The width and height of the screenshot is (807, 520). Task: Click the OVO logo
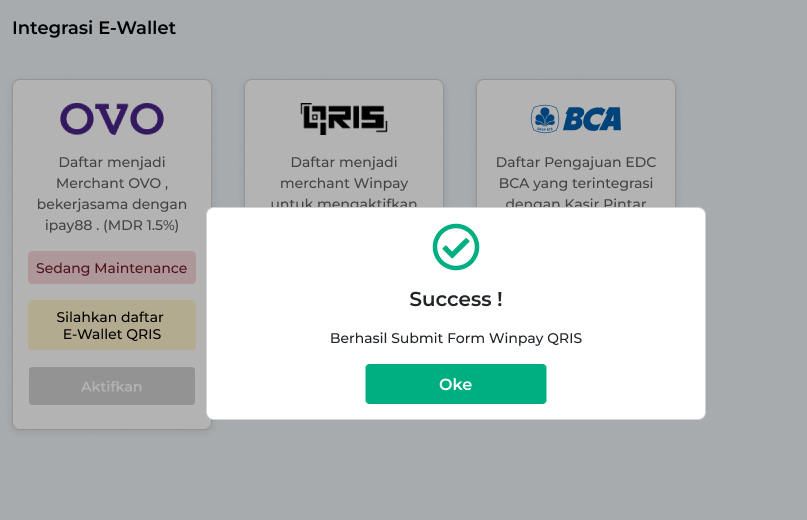pos(112,118)
